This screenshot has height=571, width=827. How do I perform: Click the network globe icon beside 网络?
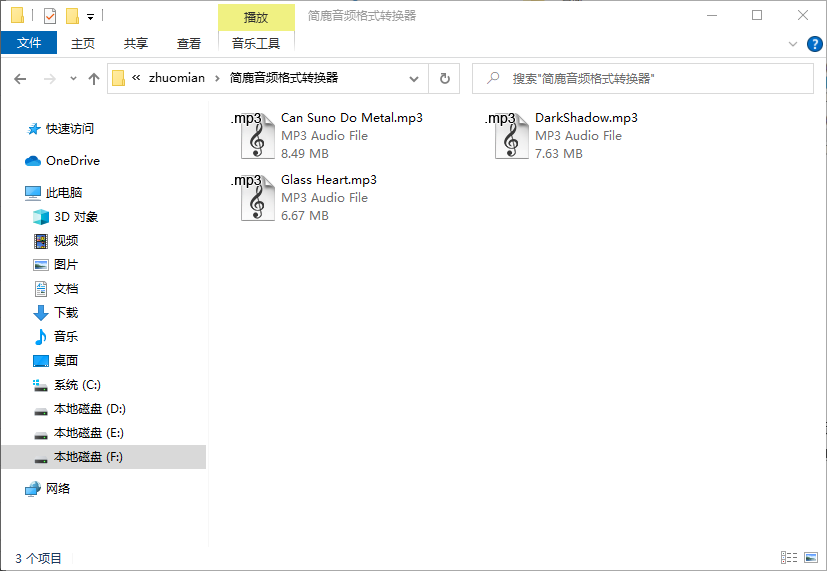33,489
